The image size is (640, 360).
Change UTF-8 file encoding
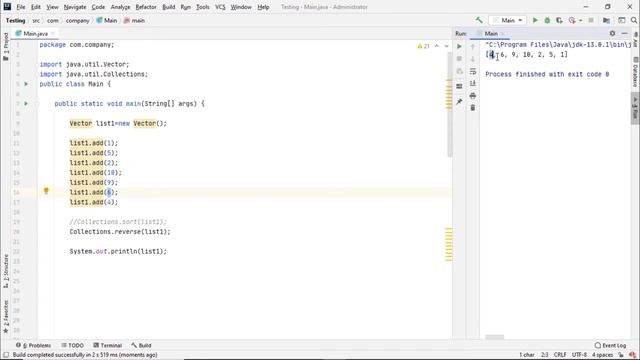(579, 355)
